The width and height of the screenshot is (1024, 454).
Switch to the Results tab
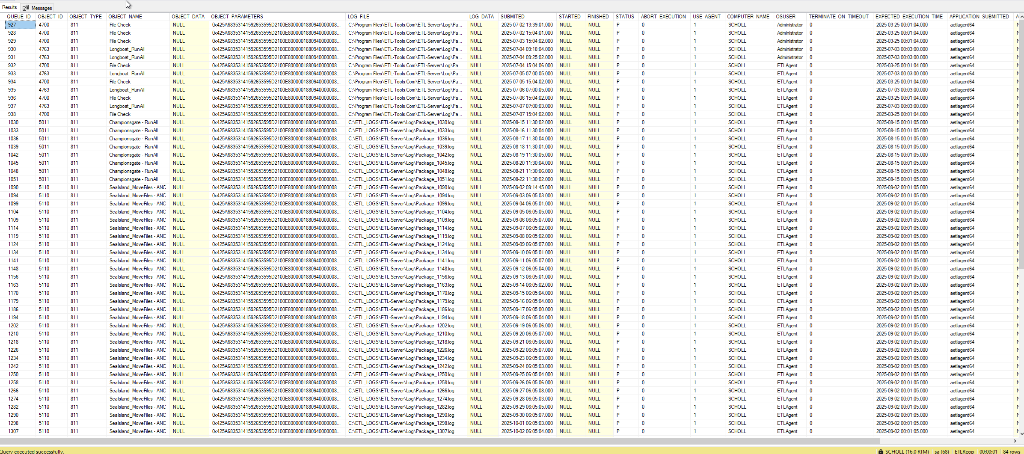click(10, 7)
